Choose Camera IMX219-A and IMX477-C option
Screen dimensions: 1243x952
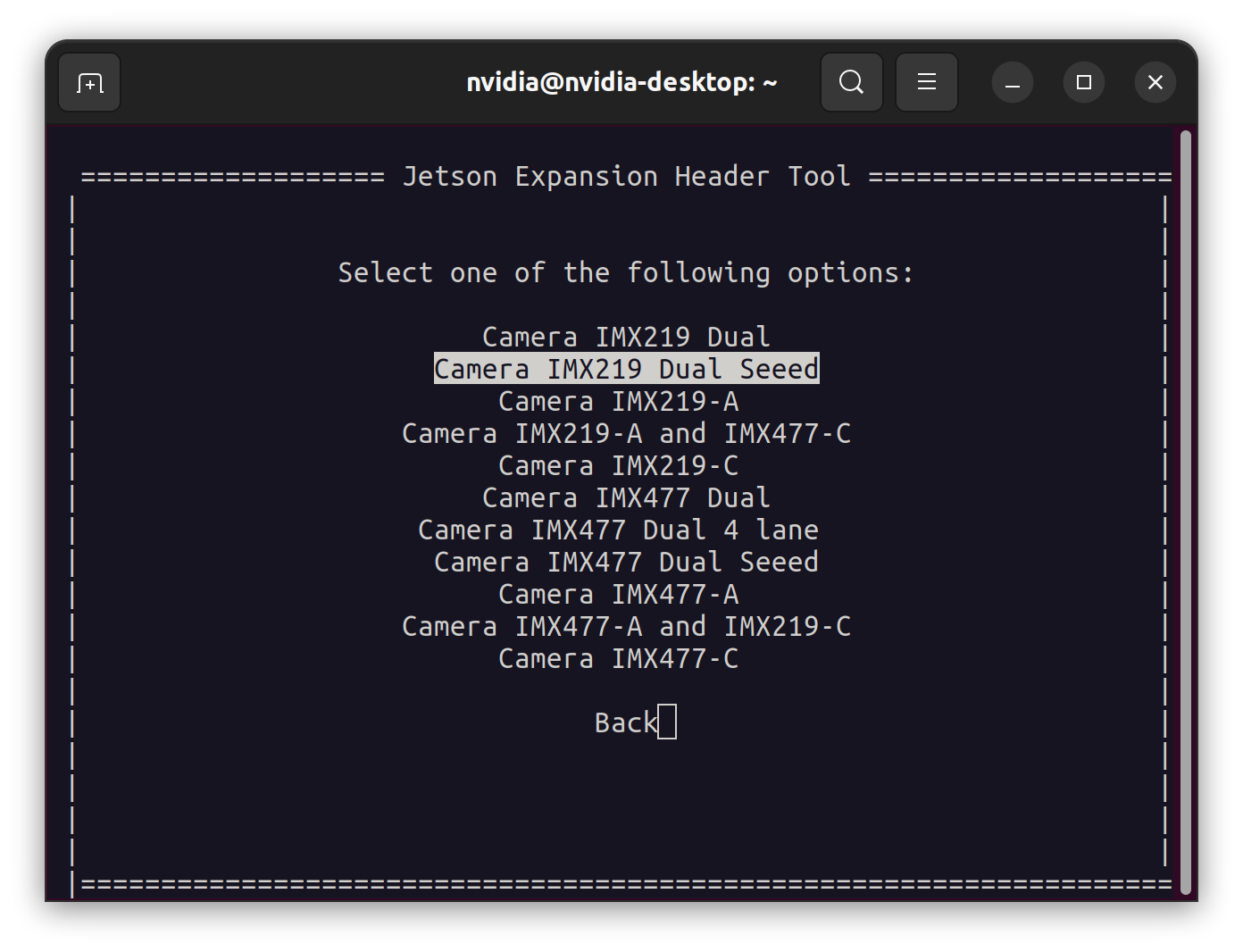pyautogui.click(x=626, y=433)
